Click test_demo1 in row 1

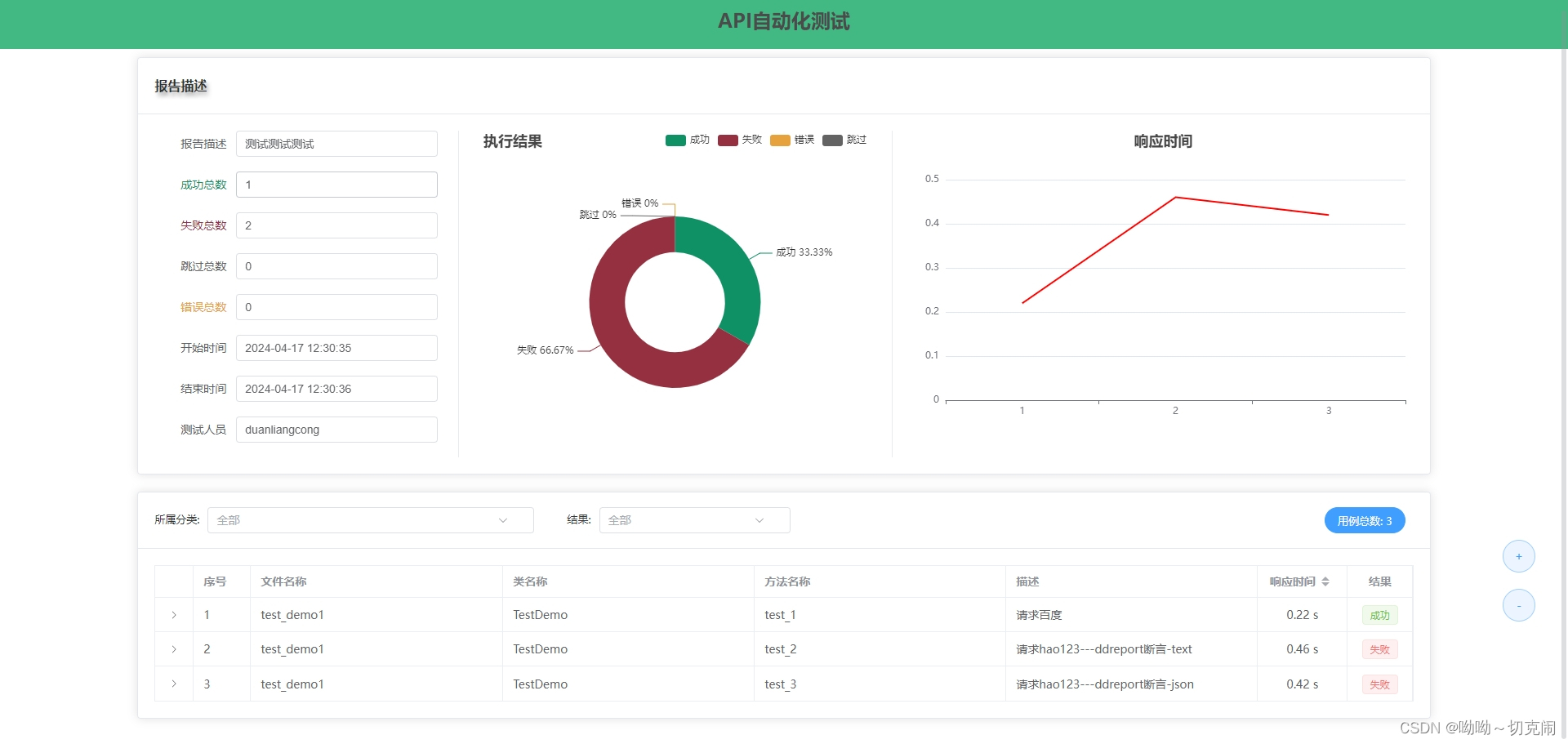pos(292,615)
